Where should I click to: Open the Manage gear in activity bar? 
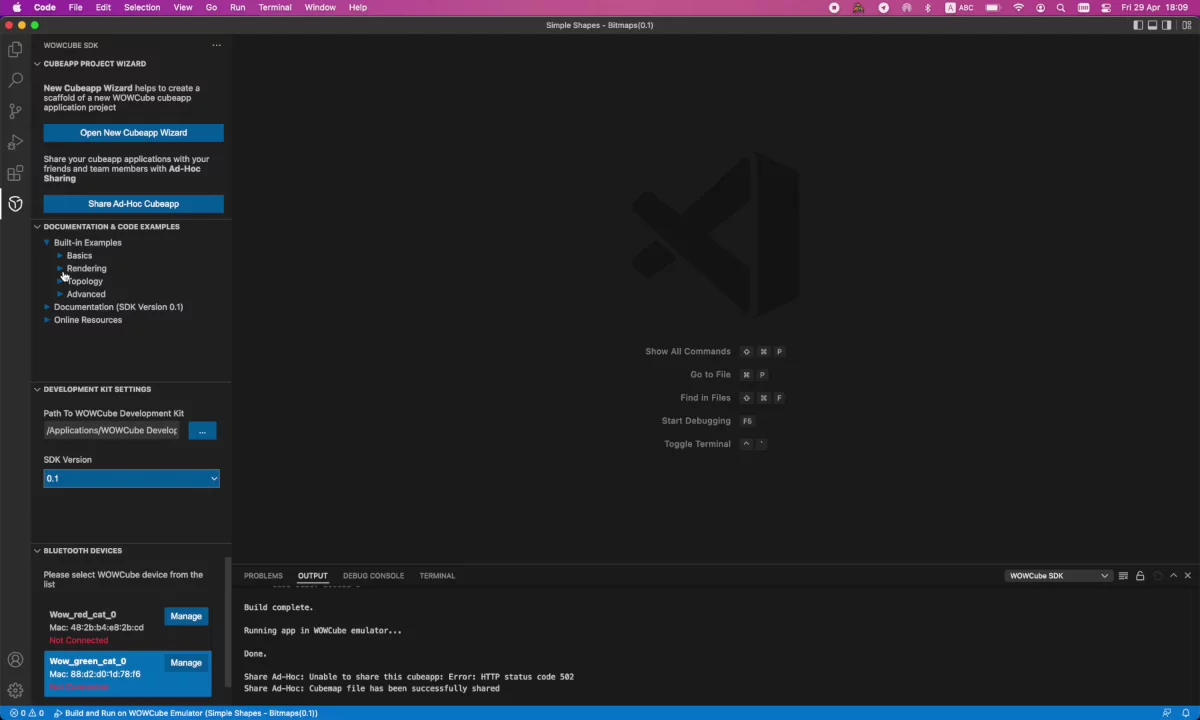pyautogui.click(x=15, y=690)
